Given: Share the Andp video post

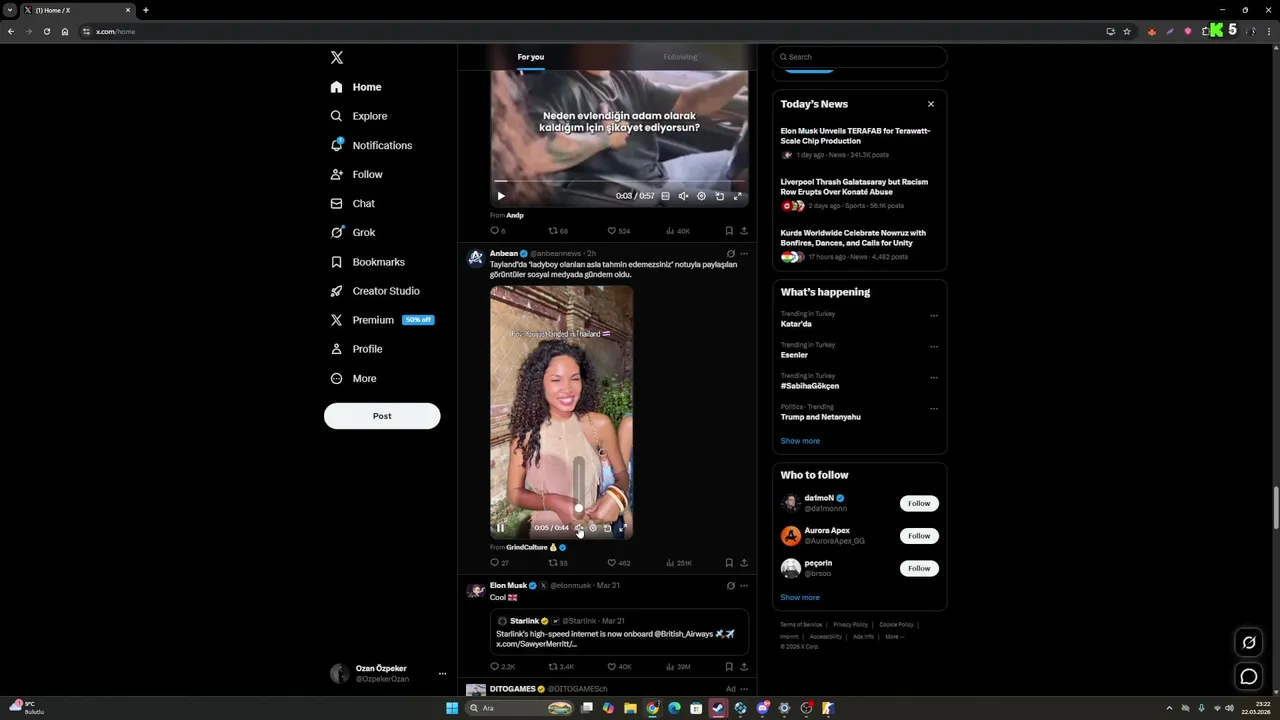Looking at the screenshot, I should coord(744,231).
